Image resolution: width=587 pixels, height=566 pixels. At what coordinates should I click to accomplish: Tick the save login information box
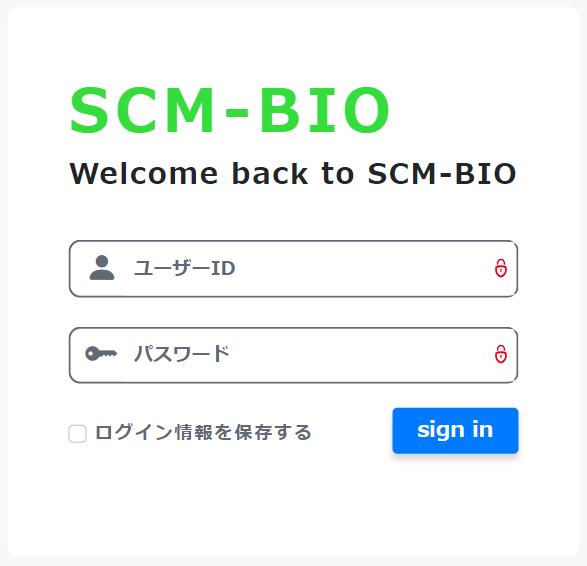click(x=77, y=433)
